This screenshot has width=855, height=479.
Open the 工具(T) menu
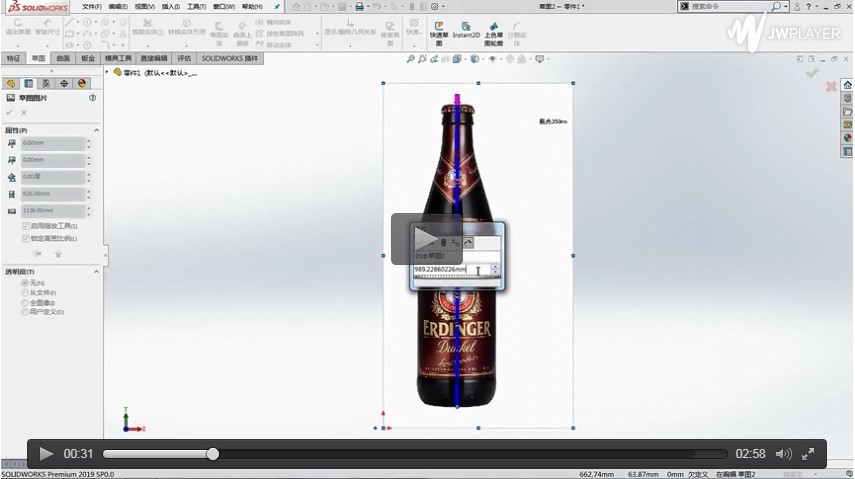[196, 6]
